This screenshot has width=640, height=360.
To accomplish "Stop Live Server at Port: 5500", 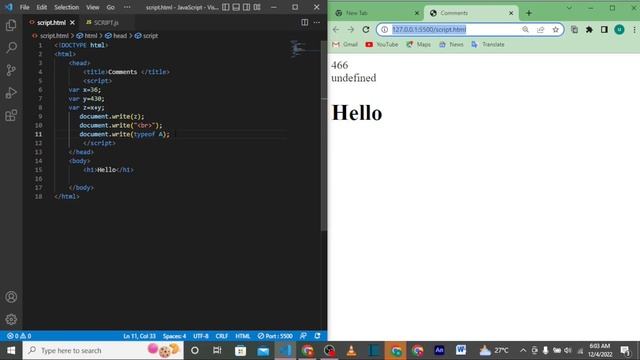I will (x=275, y=336).
